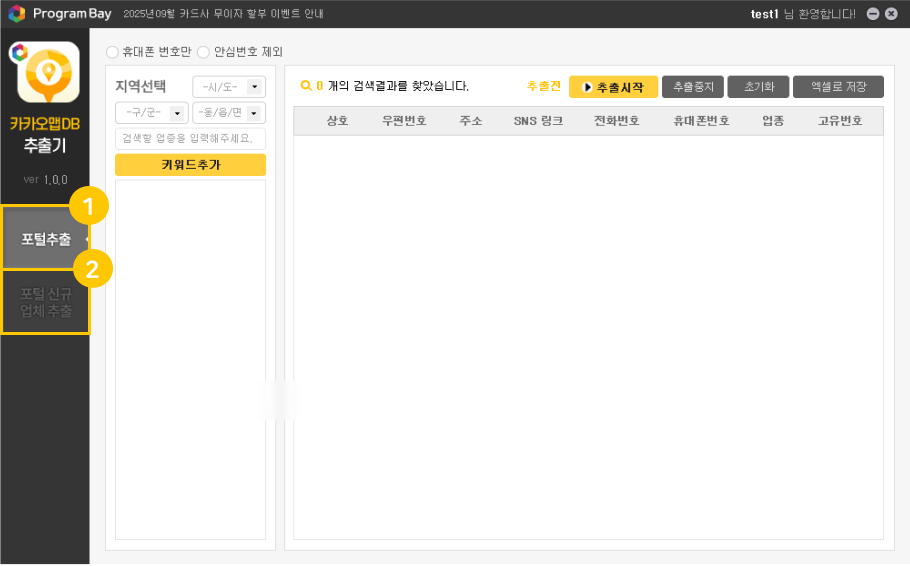Open the 동/읍/면 dropdown

pos(229,113)
